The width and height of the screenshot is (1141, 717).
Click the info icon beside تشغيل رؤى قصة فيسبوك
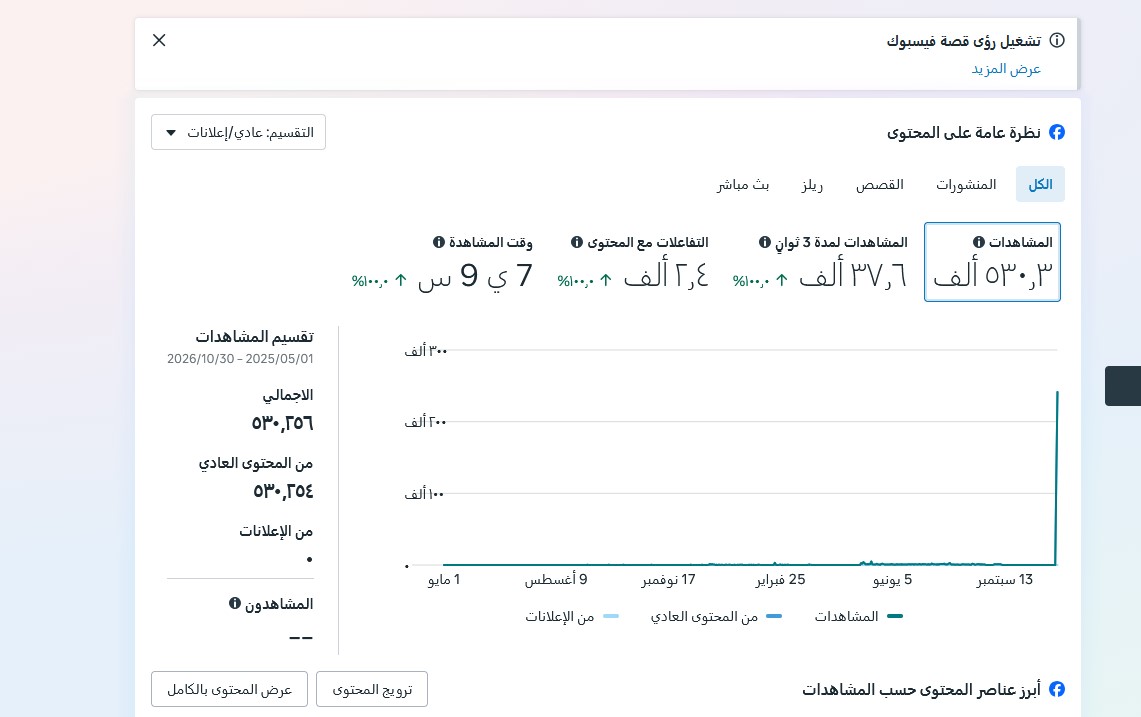click(1057, 41)
